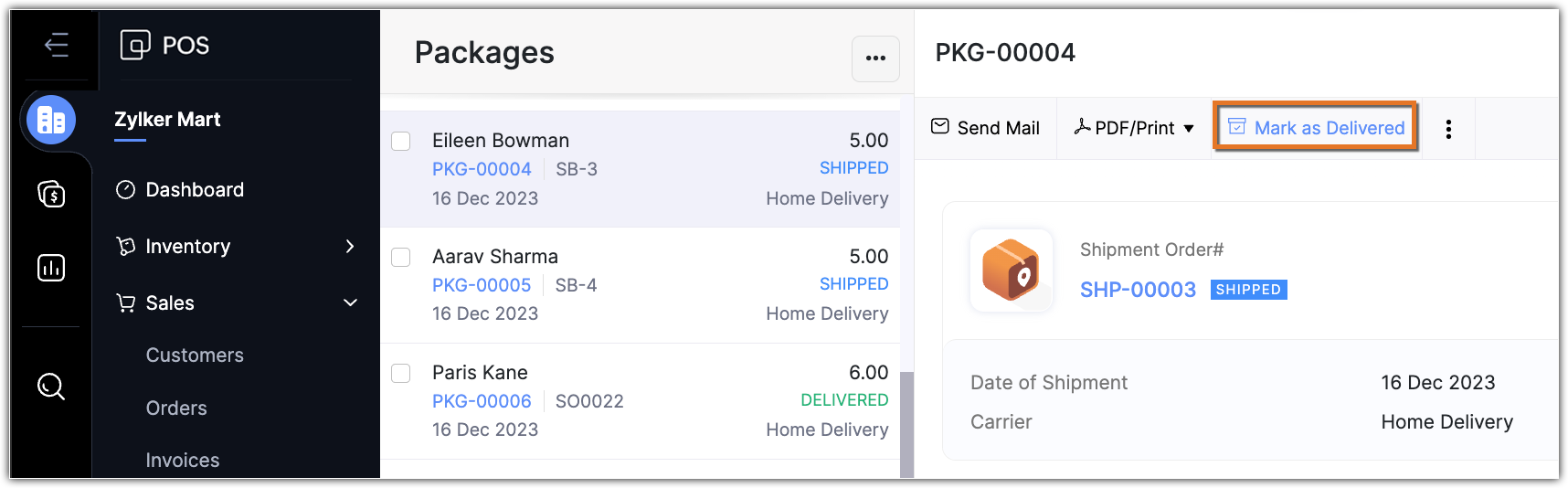Open the PDF/Print dropdown
1568x488 pixels.
click(x=1134, y=128)
